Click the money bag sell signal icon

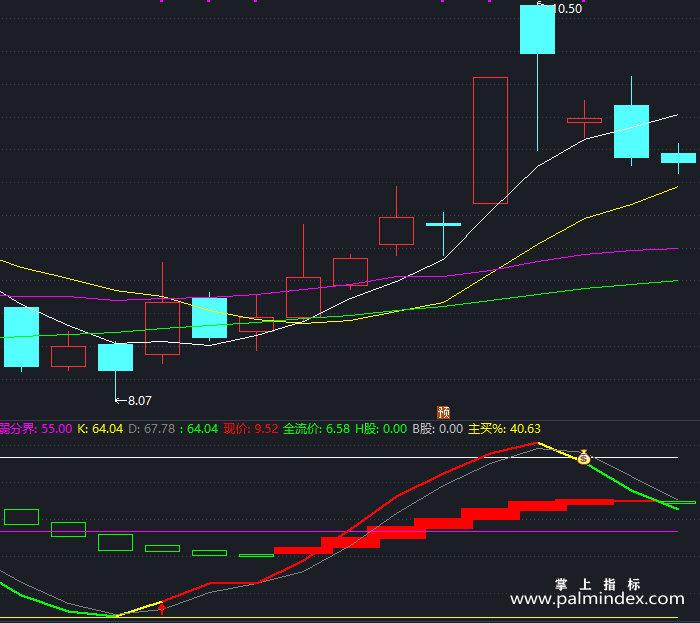[x=583, y=457]
